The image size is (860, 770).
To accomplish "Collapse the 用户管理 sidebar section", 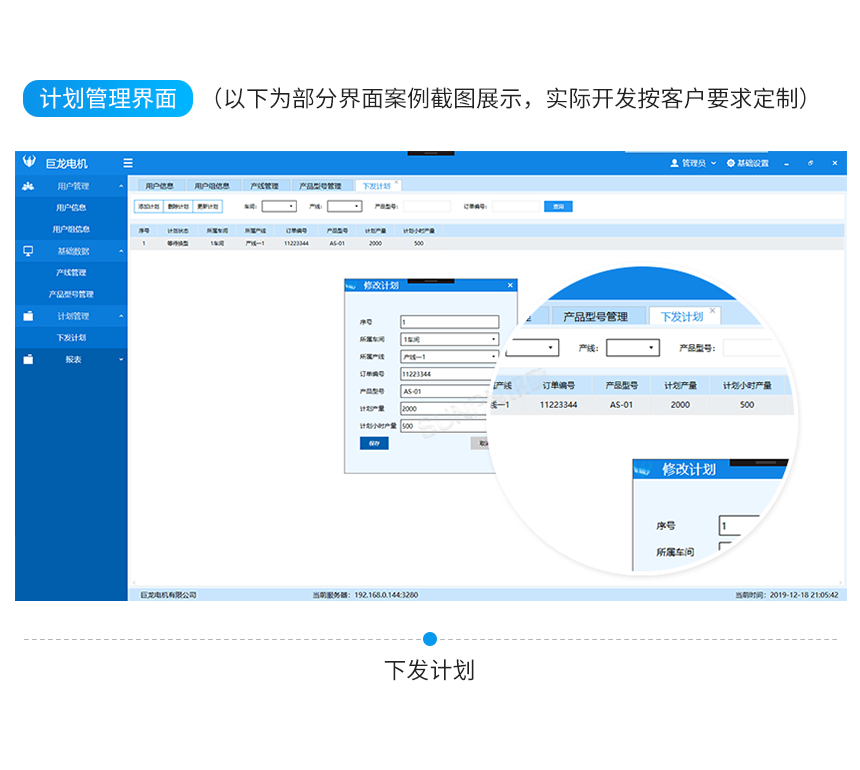I will click(x=119, y=185).
